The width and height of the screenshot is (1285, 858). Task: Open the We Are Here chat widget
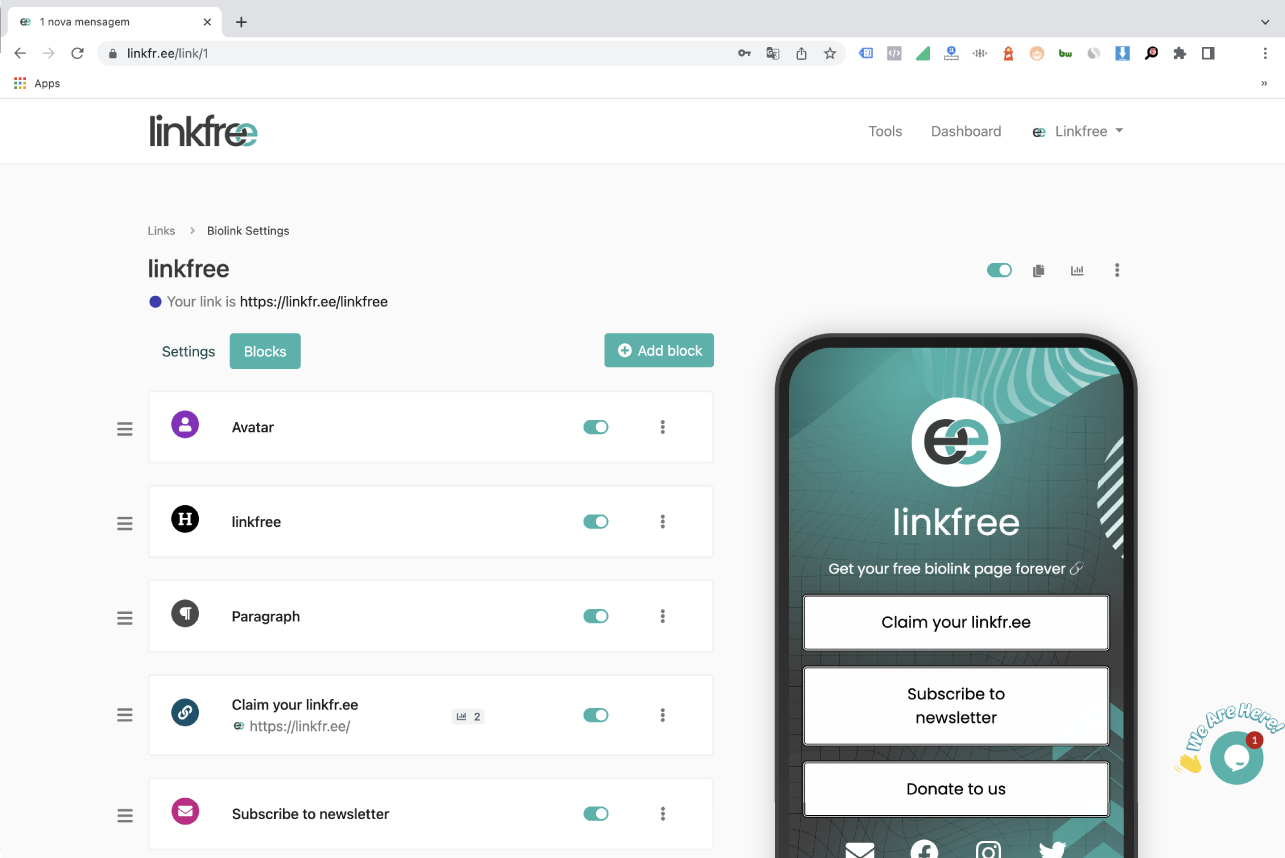click(x=1236, y=757)
